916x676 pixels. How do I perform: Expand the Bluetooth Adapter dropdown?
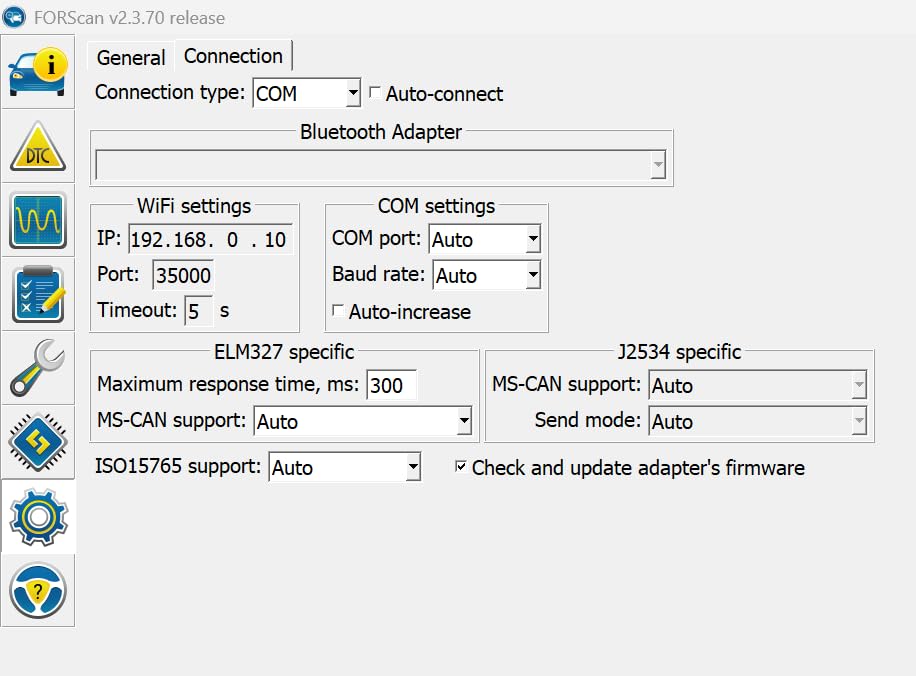tap(380, 165)
